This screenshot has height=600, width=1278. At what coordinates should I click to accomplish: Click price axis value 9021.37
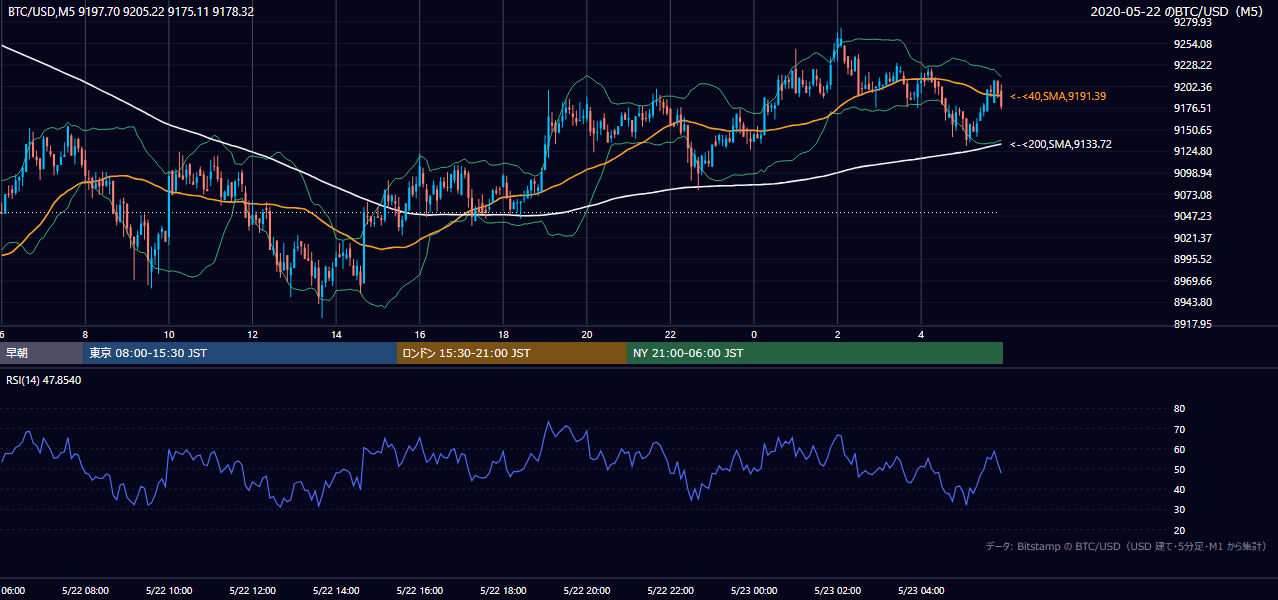coord(1193,238)
